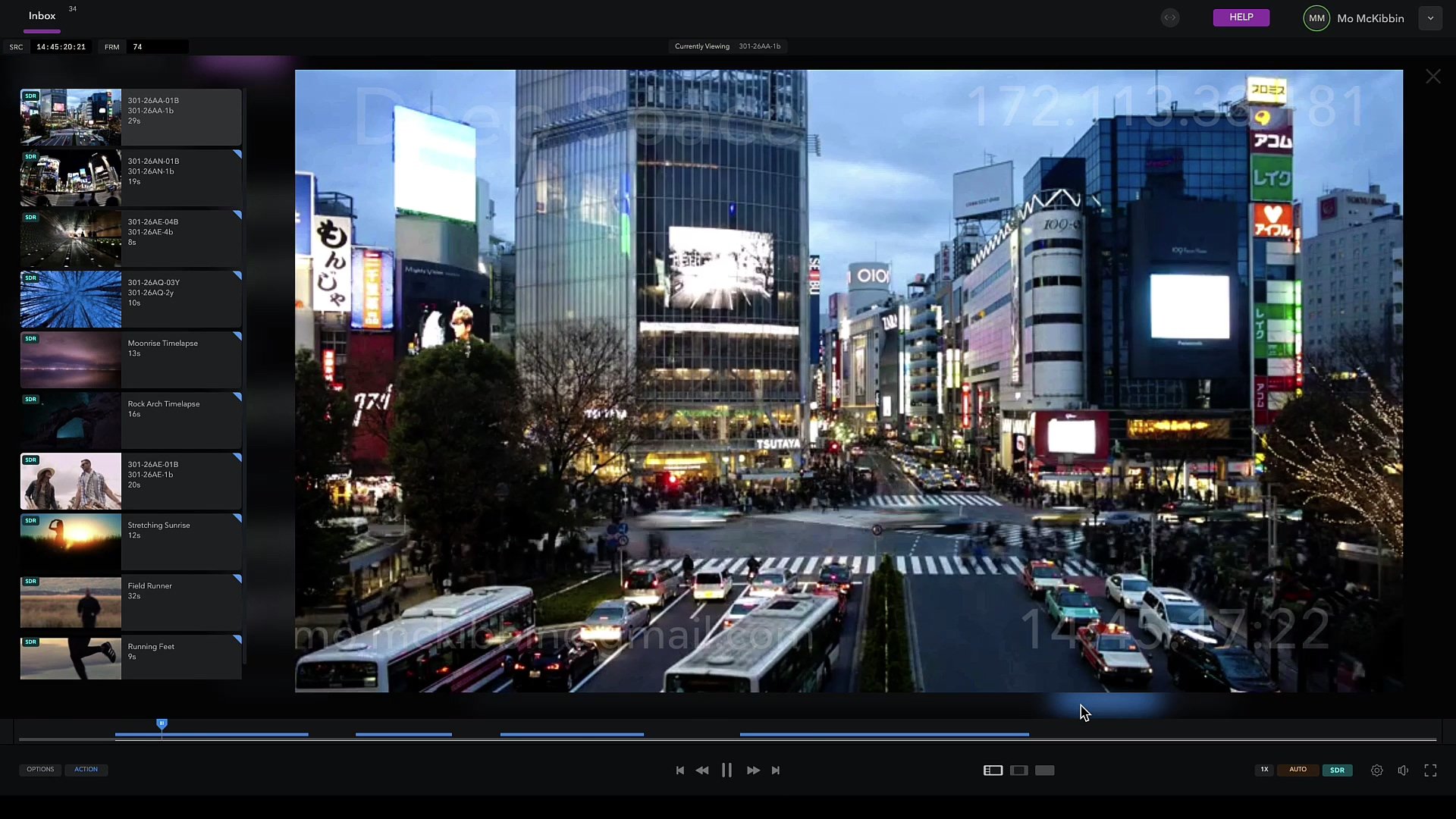
Task: Open the OPTIONS menu
Action: click(40, 769)
